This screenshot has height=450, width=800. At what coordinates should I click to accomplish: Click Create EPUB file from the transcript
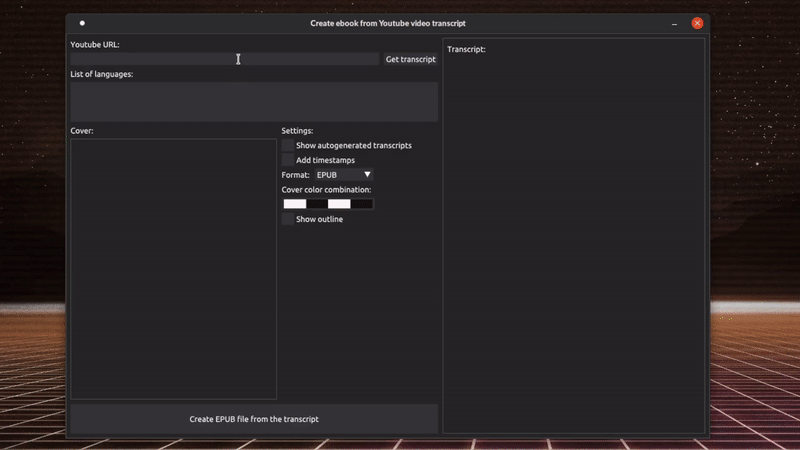[x=254, y=419]
